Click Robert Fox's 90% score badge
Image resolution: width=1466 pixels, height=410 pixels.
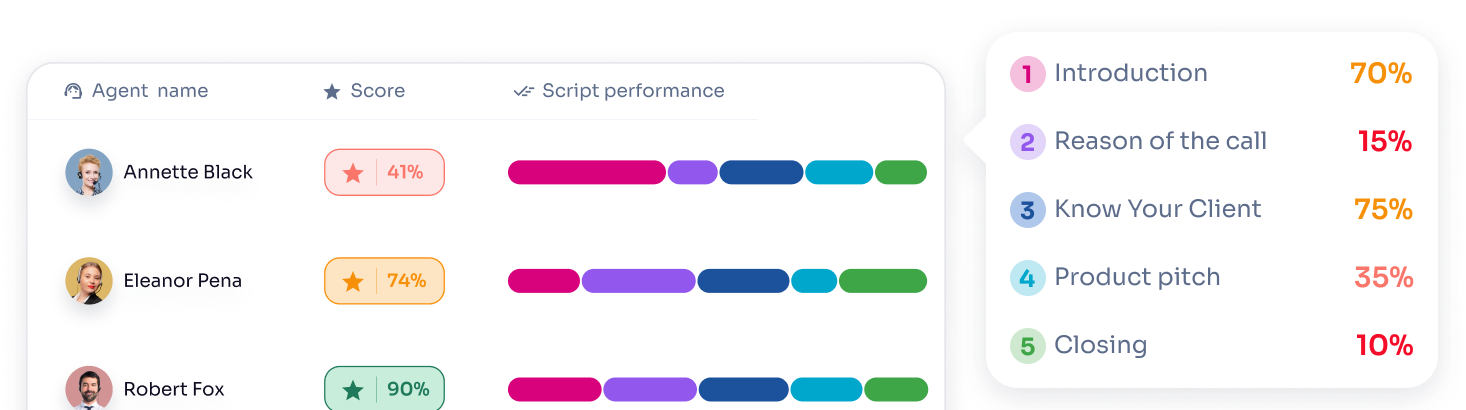coord(384,389)
